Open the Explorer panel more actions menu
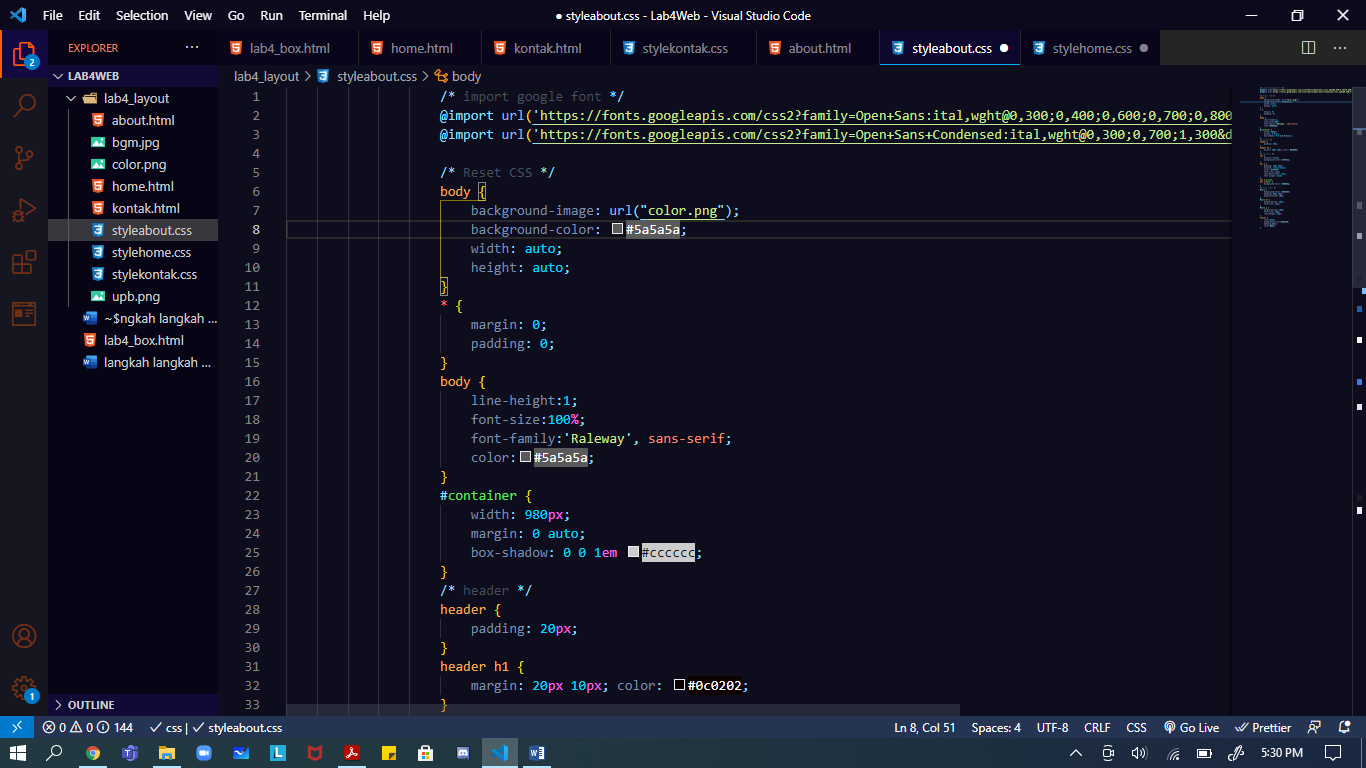Screen dimensions: 1366x768 (193, 47)
